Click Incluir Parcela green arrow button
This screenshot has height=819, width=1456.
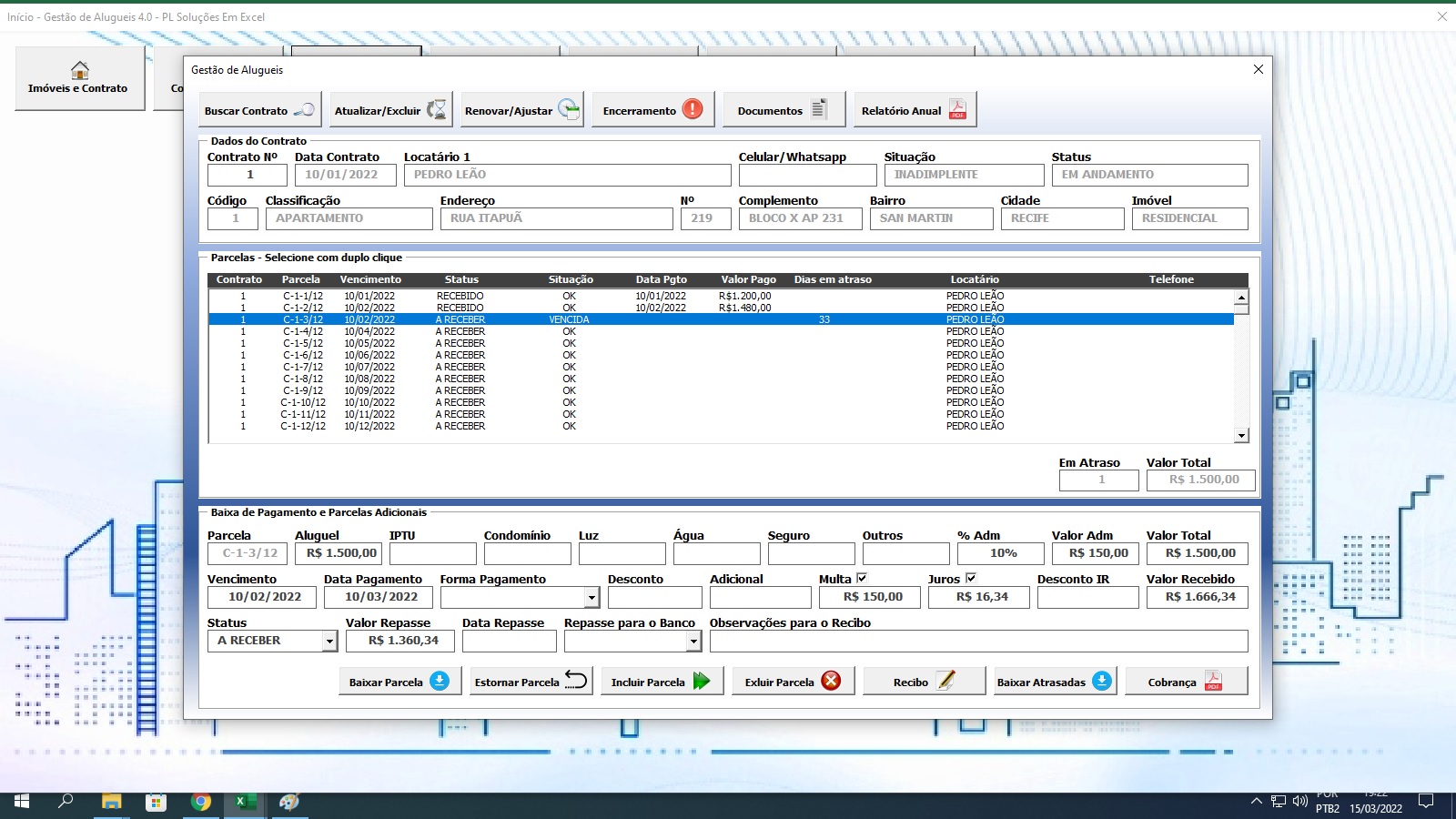pyautogui.click(x=662, y=682)
